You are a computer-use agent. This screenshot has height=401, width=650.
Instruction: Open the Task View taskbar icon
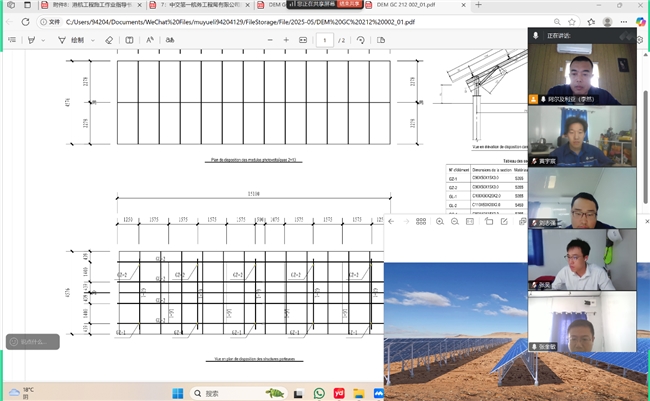tap(298, 394)
